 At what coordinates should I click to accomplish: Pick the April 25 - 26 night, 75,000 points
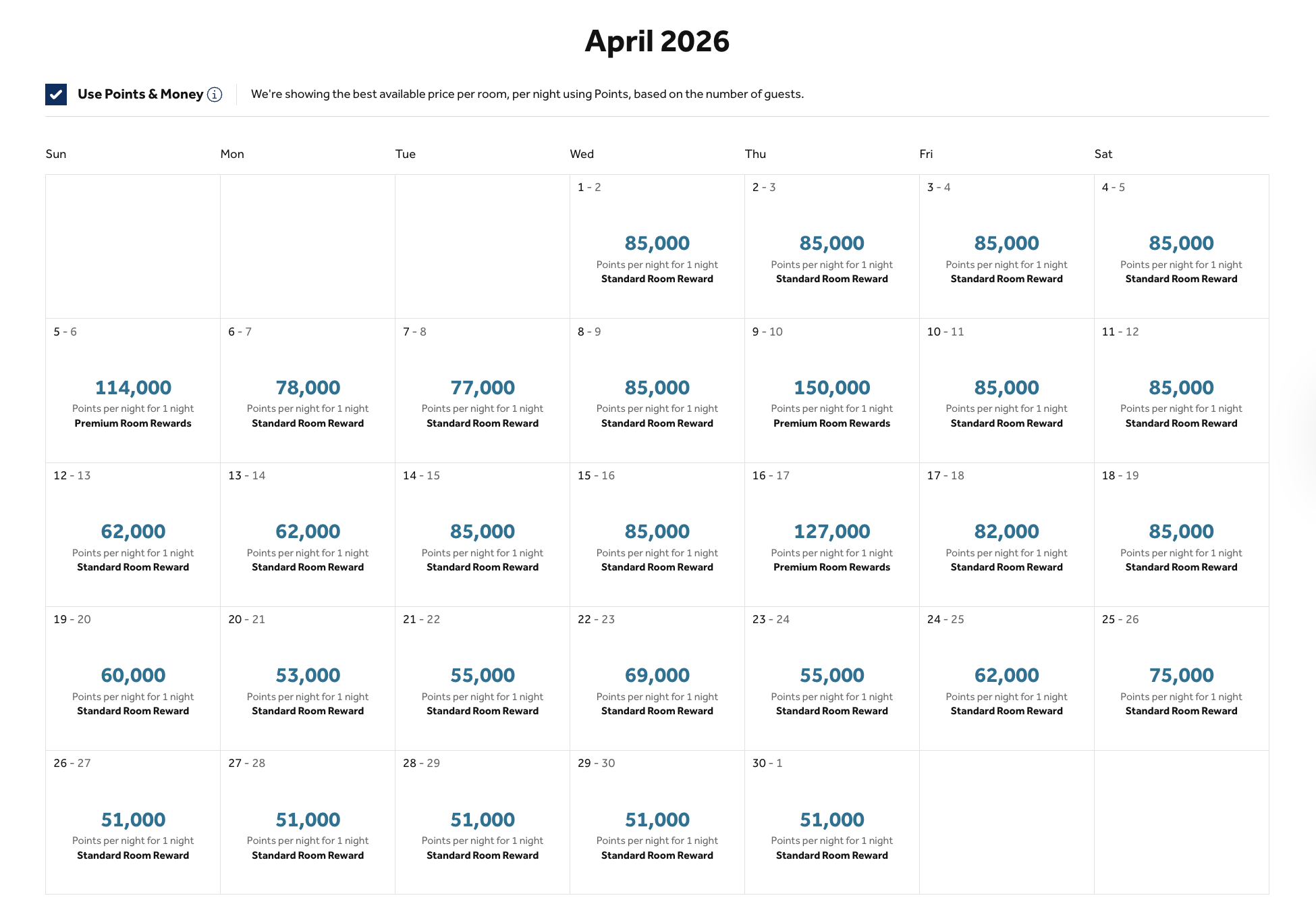[x=1181, y=679]
